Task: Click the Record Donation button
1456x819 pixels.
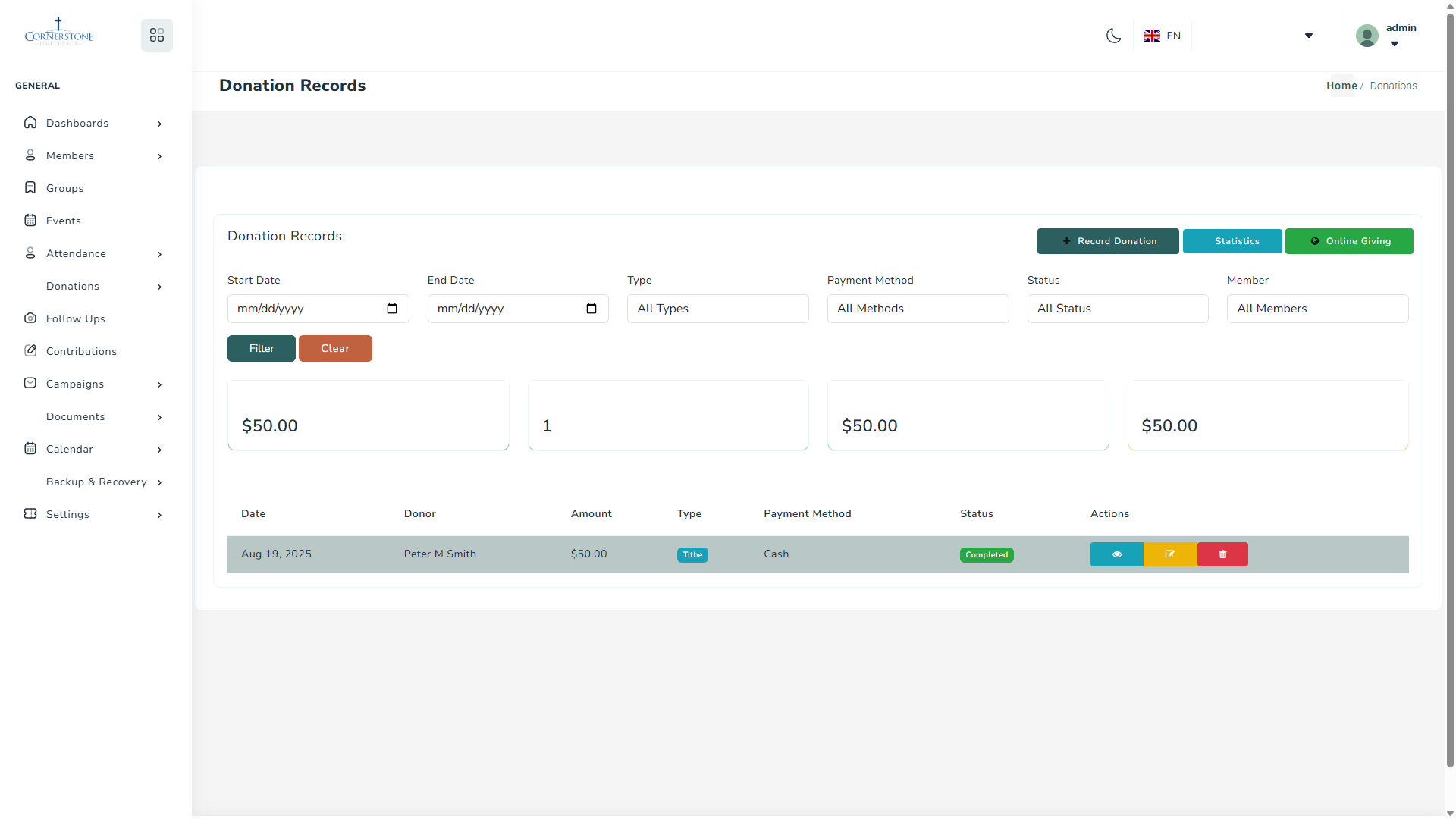Action: coord(1108,241)
